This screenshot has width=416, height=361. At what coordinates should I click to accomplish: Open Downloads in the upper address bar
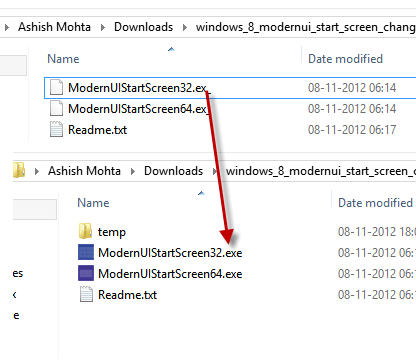144,27
